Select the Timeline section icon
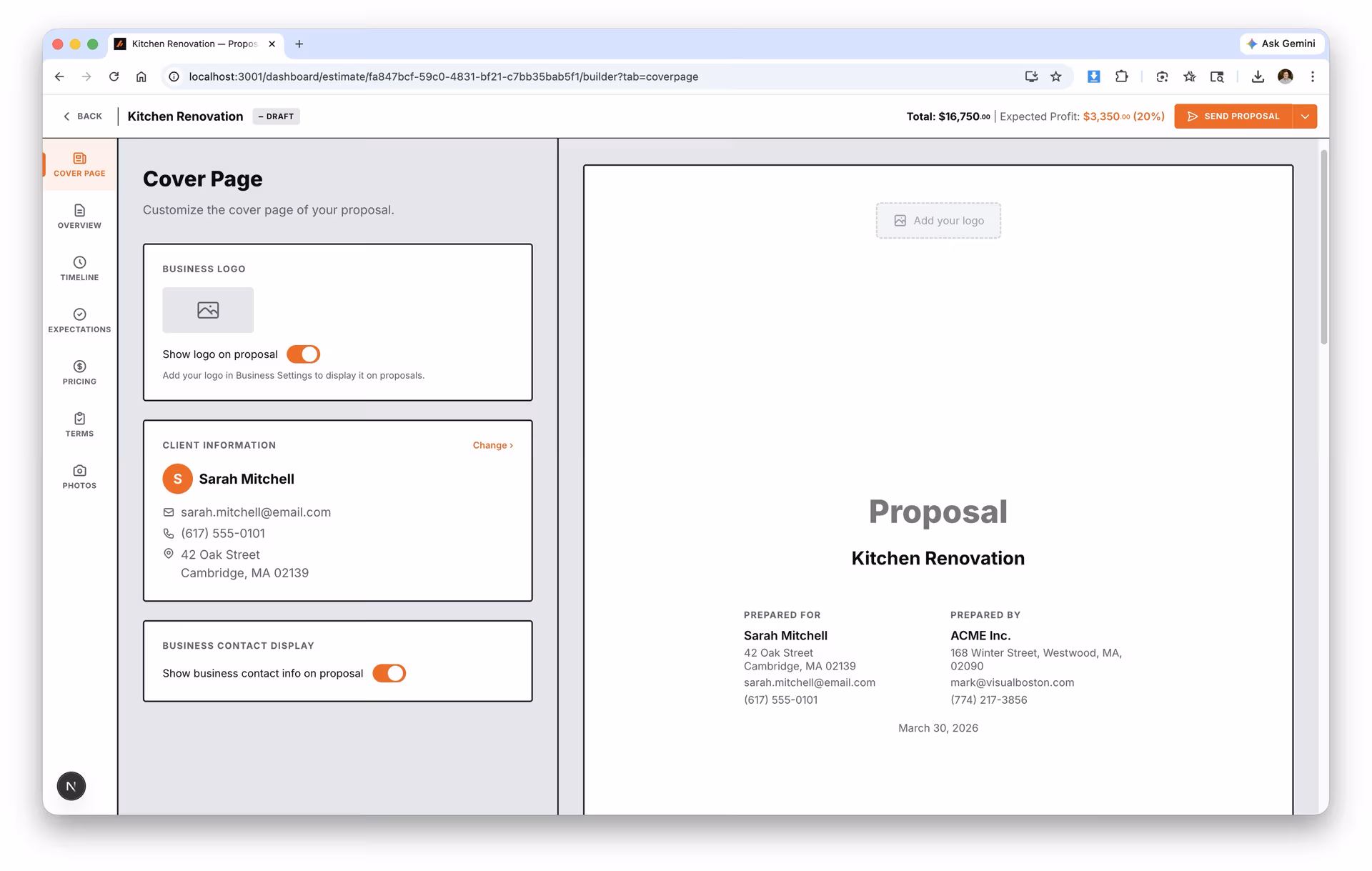Viewport: 1372px width, 871px height. click(79, 269)
